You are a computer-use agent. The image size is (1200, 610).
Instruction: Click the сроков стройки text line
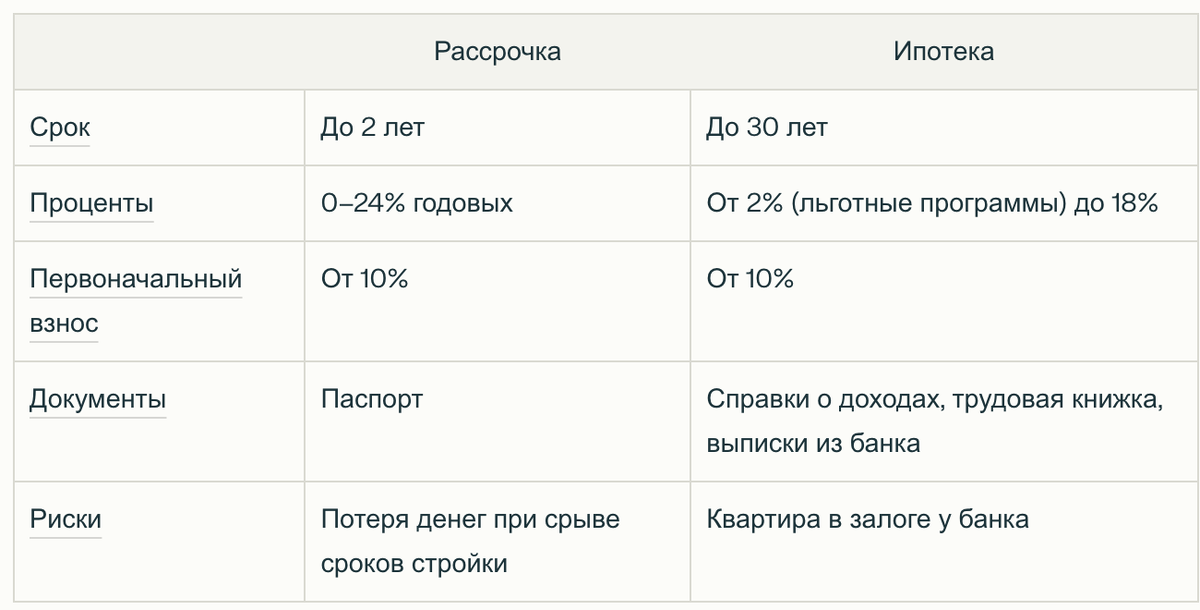[414, 563]
